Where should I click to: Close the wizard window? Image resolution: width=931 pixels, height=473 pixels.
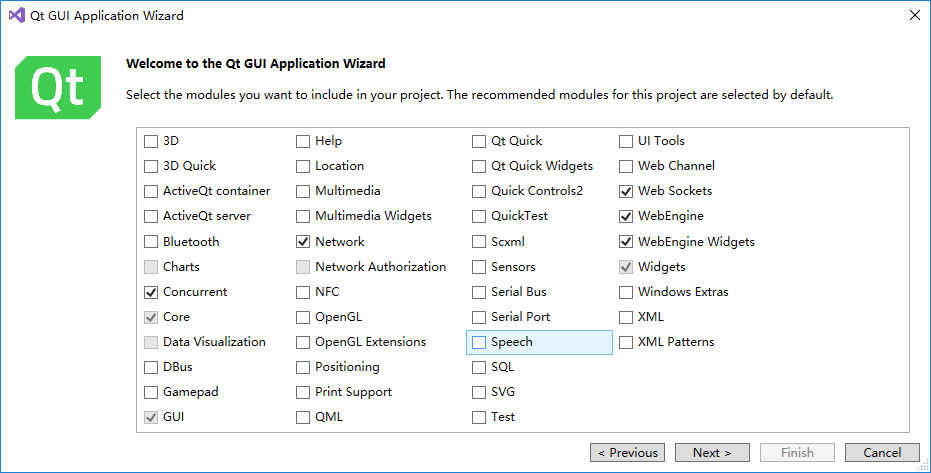(915, 15)
